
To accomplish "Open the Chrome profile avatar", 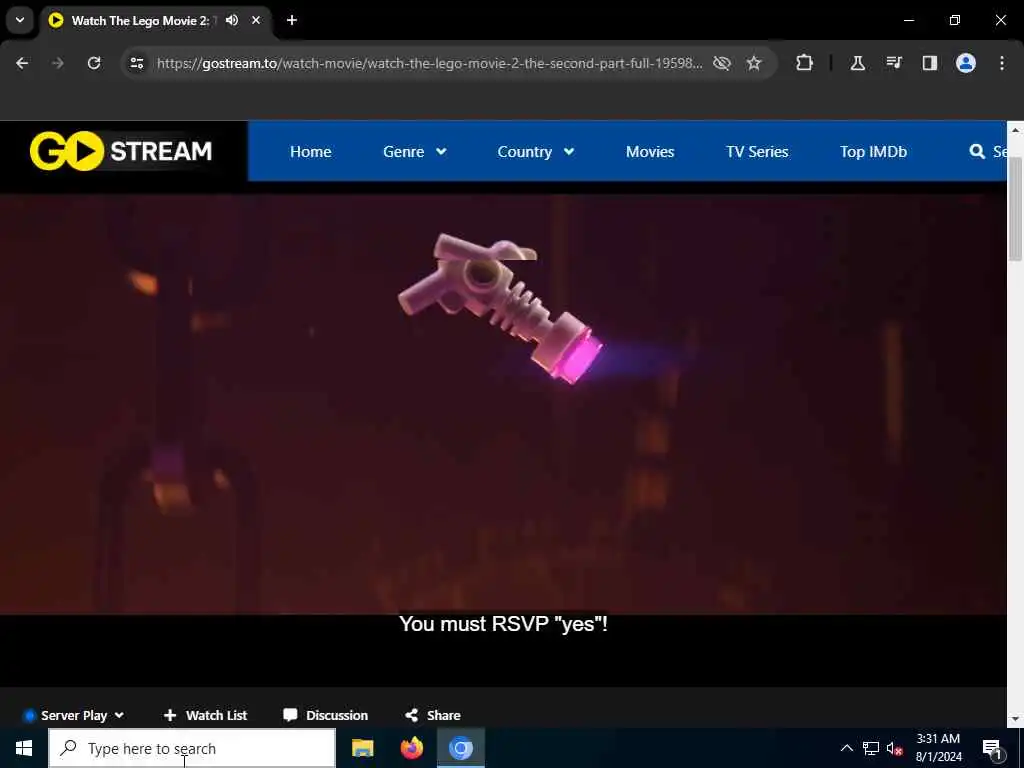I will click(966, 63).
